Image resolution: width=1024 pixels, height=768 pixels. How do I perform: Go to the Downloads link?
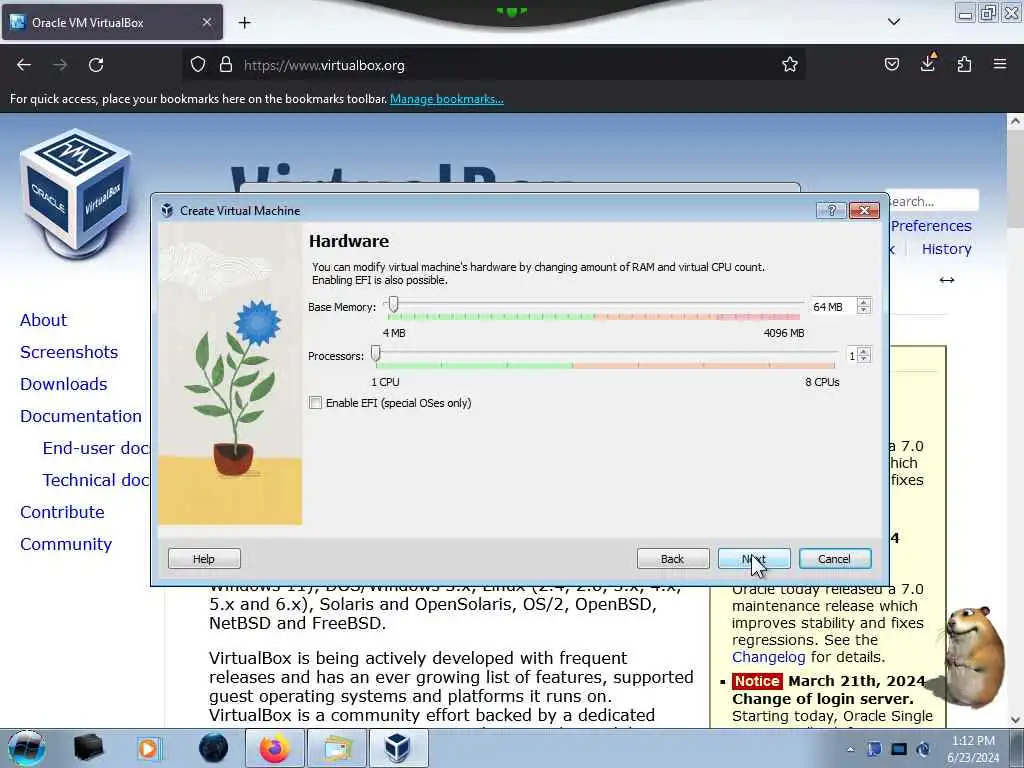point(63,384)
